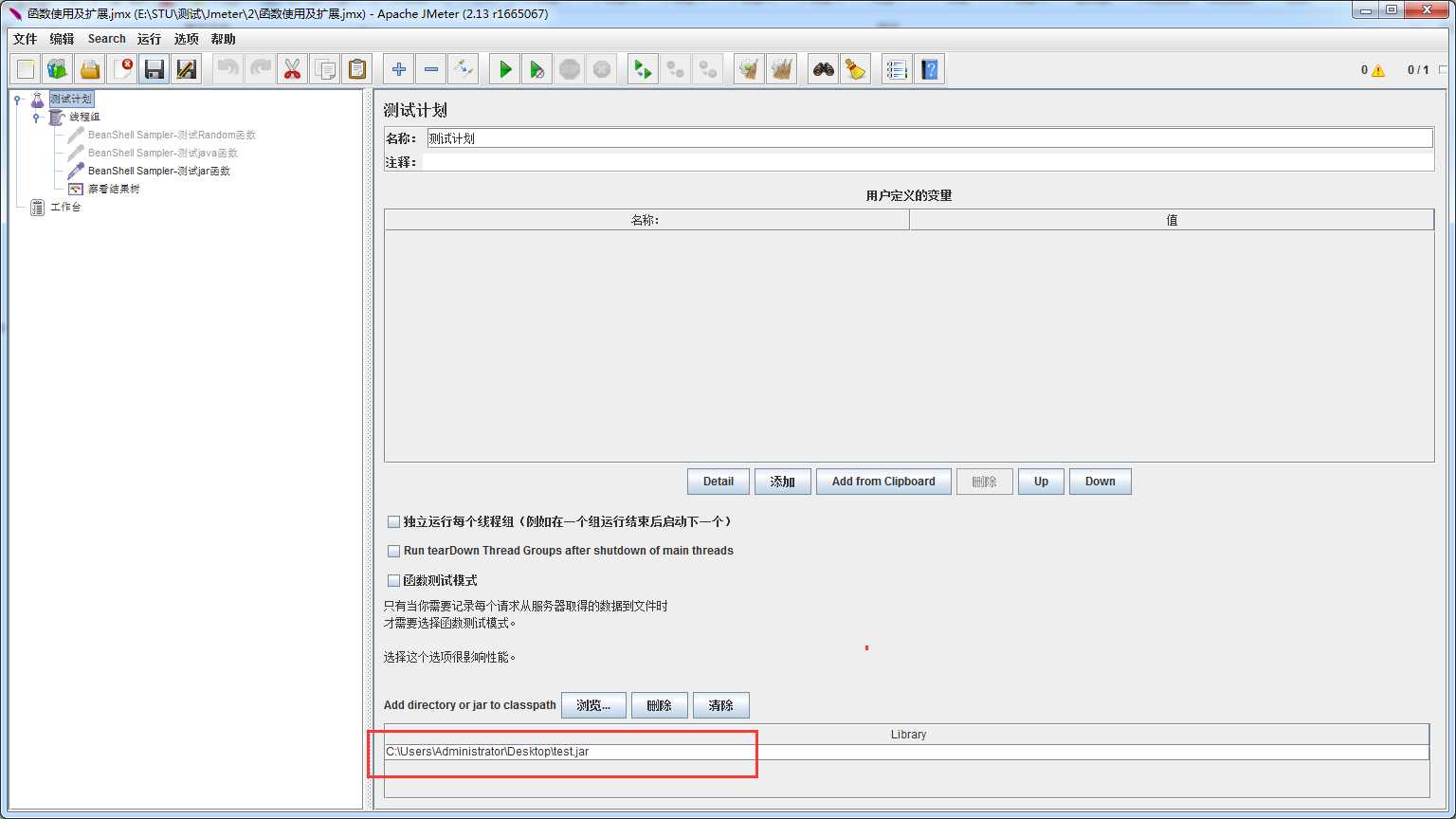Click the Up button
Image resolution: width=1456 pixels, height=819 pixels.
1041,482
